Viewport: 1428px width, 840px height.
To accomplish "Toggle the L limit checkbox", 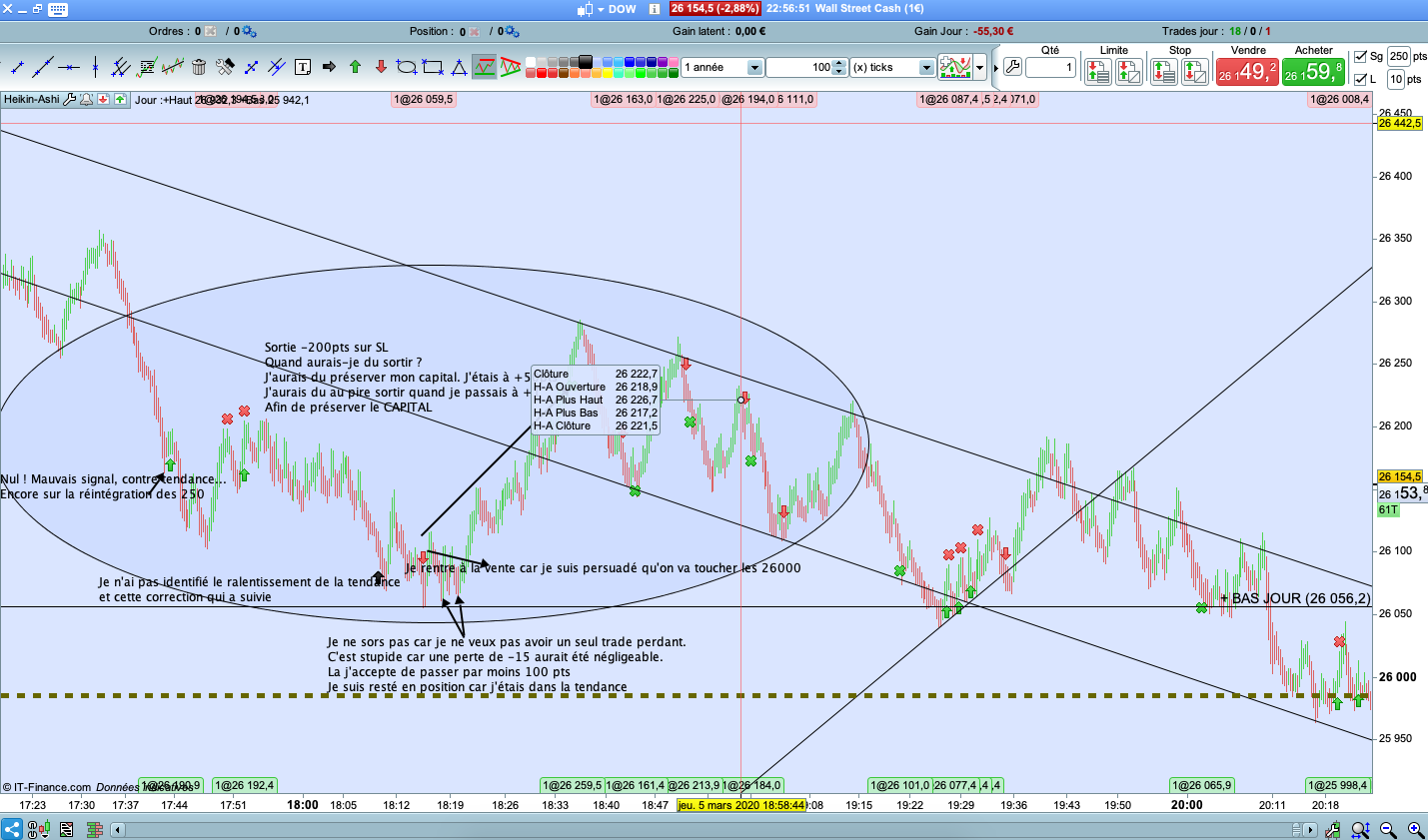I will pos(1360,79).
